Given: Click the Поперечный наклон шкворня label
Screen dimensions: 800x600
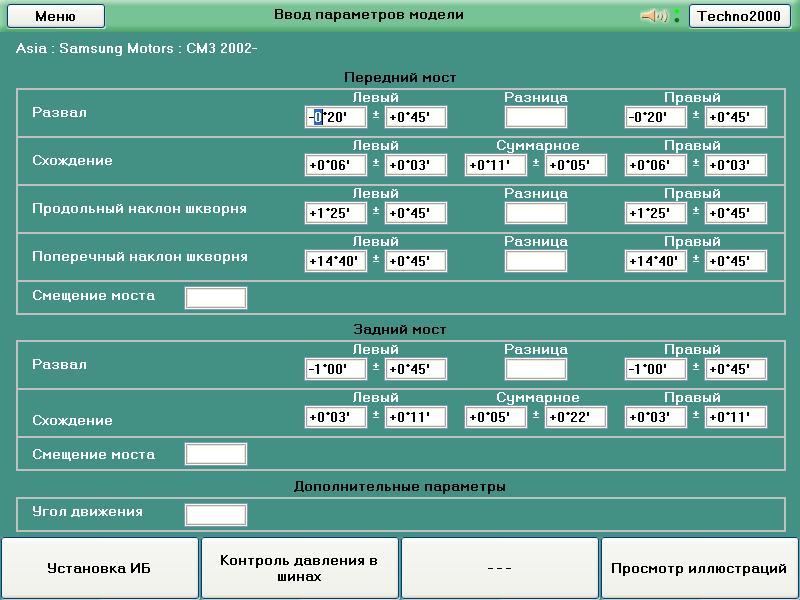Looking at the screenshot, I should (x=140, y=257).
